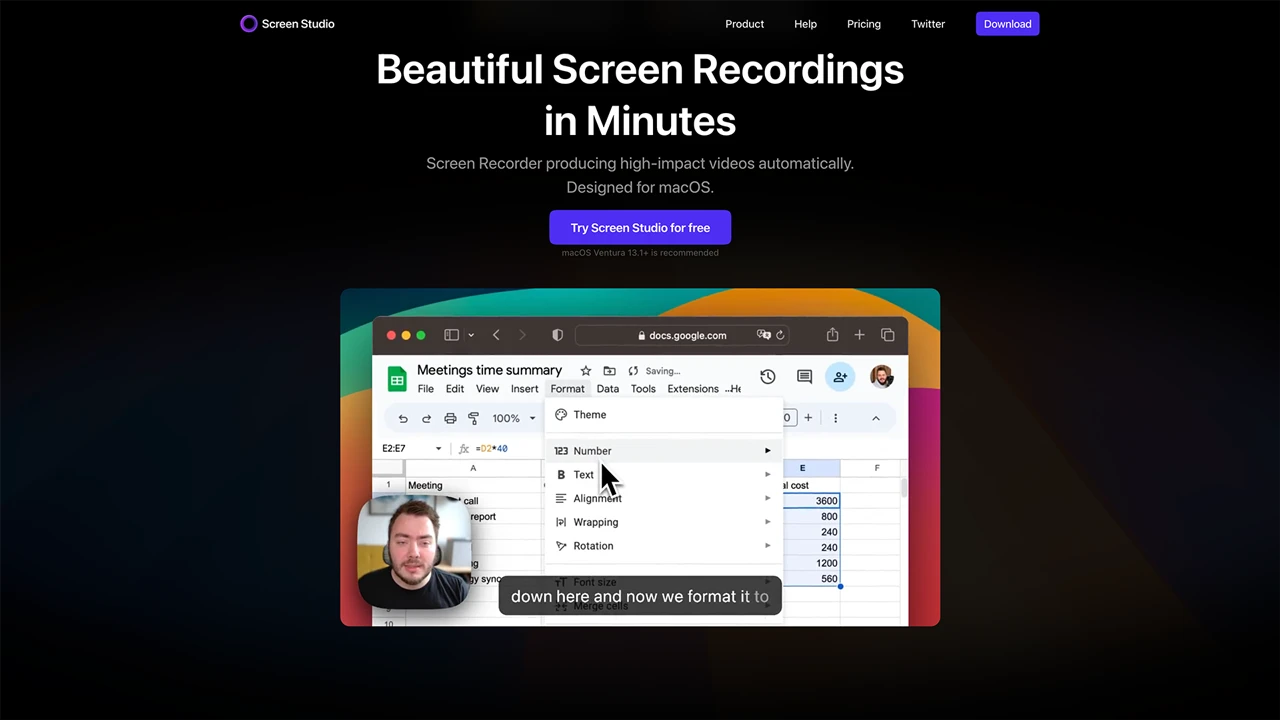Open version history clock icon

[x=767, y=377]
